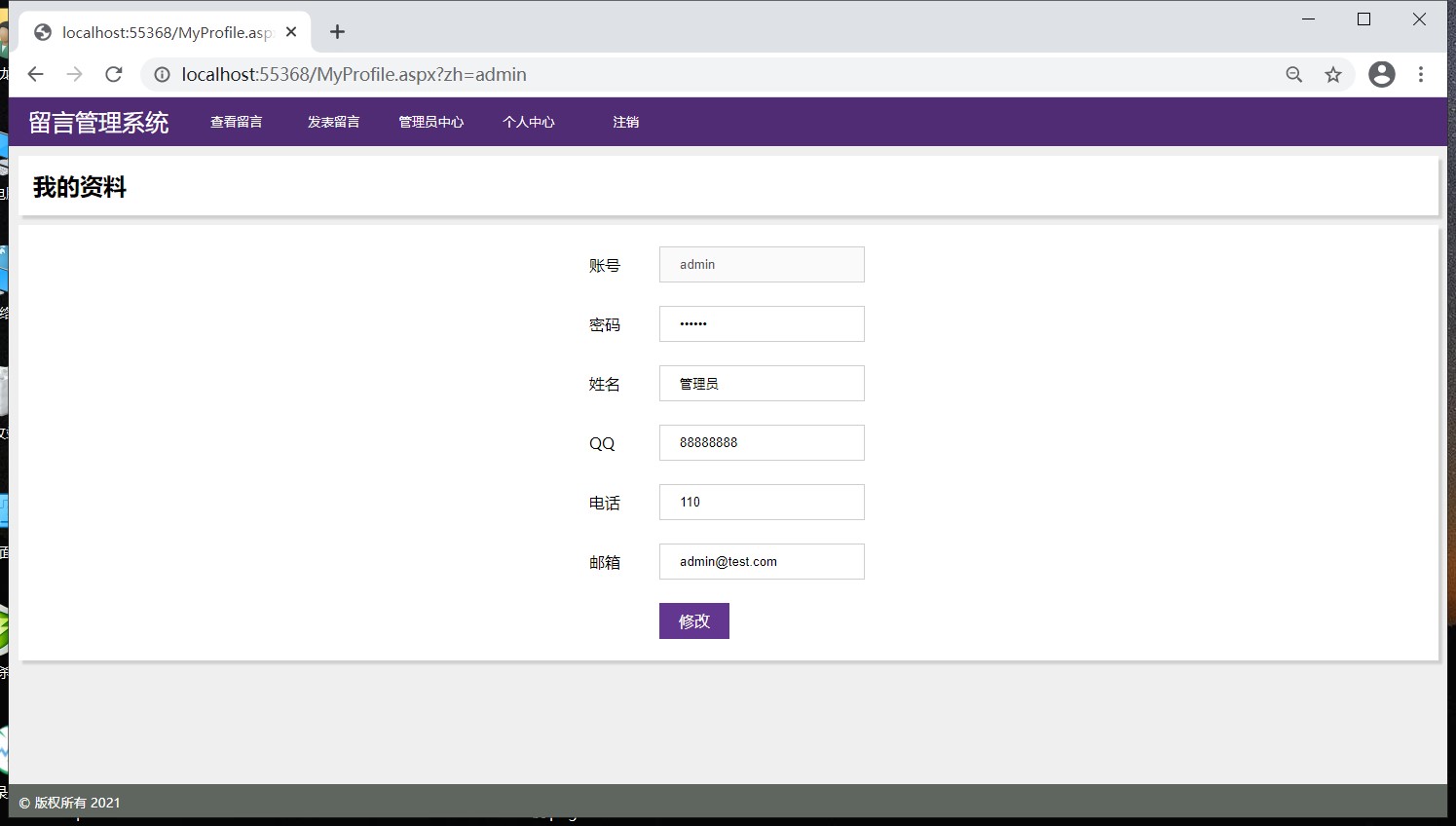Open a new browser tab
Screen dimensions: 1456x826
coord(337,32)
